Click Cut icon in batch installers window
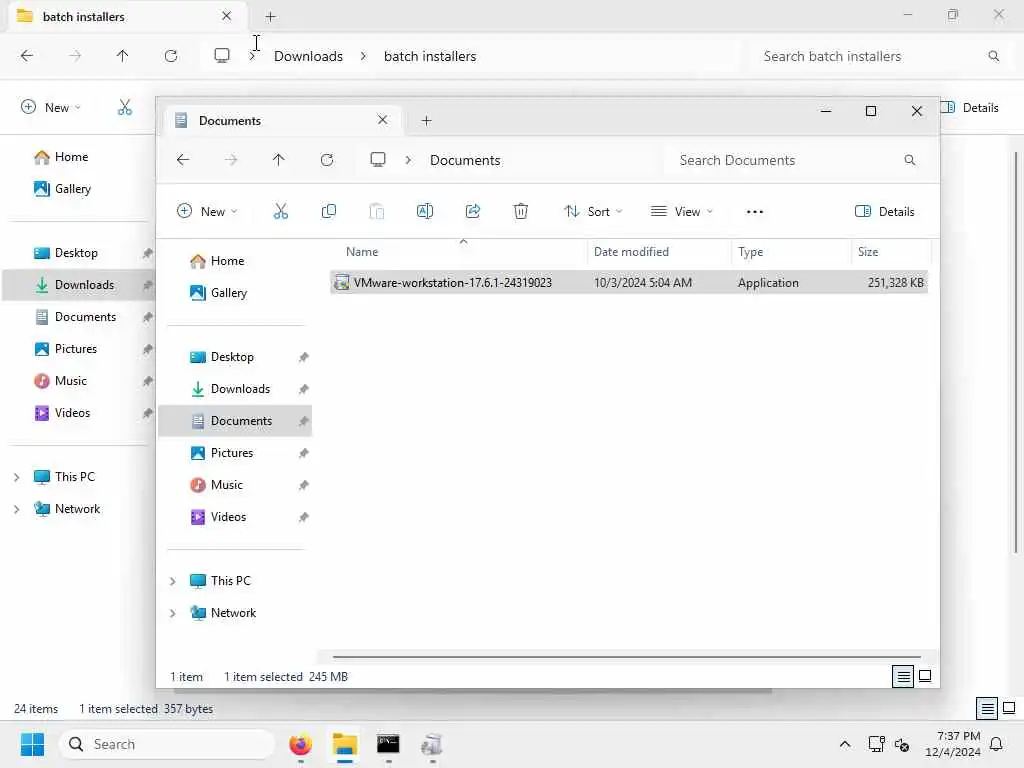 click(125, 107)
